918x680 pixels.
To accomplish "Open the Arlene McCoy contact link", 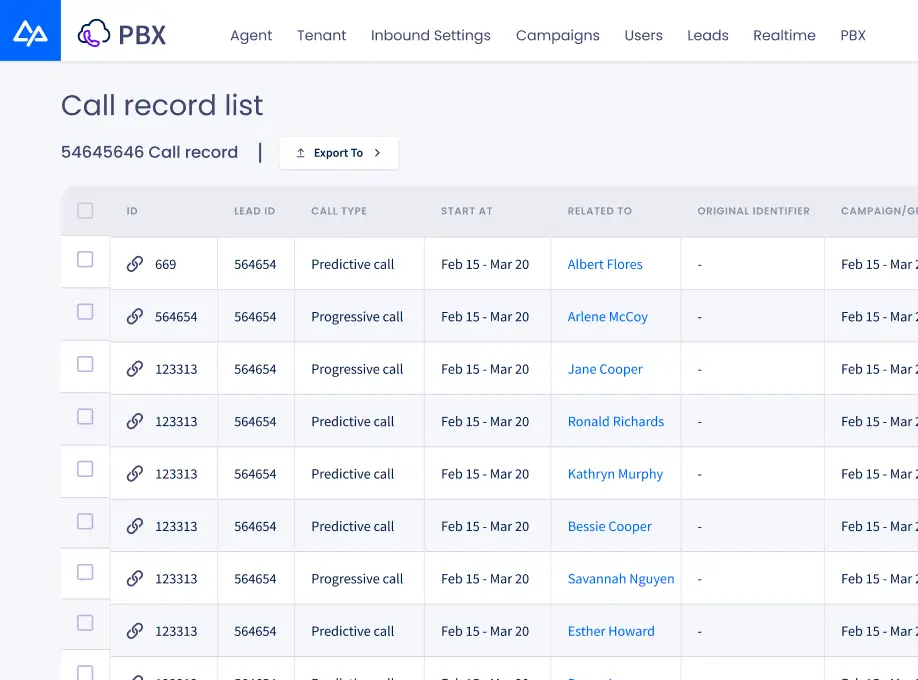I will click(608, 317).
